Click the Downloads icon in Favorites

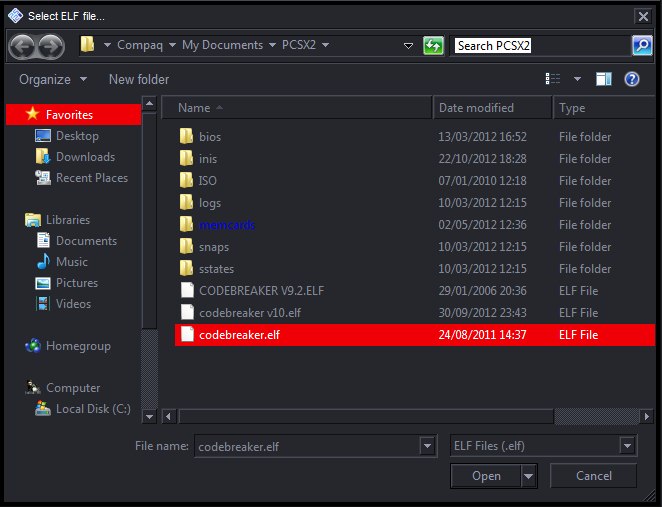(x=43, y=157)
